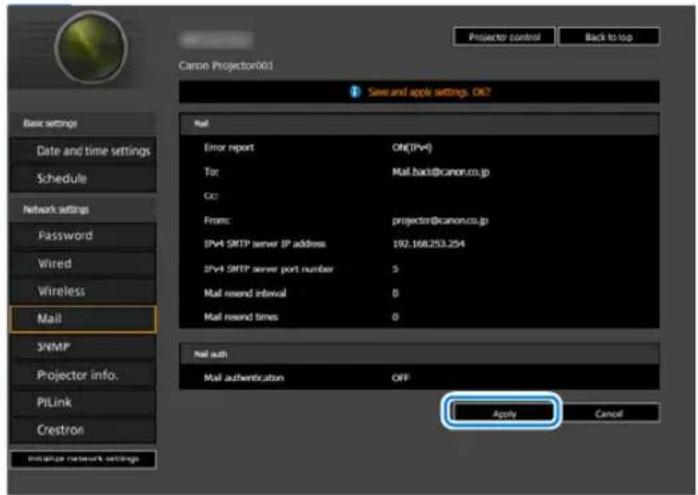Click Initialize network settings button
The image size is (698, 495).
coord(83,459)
